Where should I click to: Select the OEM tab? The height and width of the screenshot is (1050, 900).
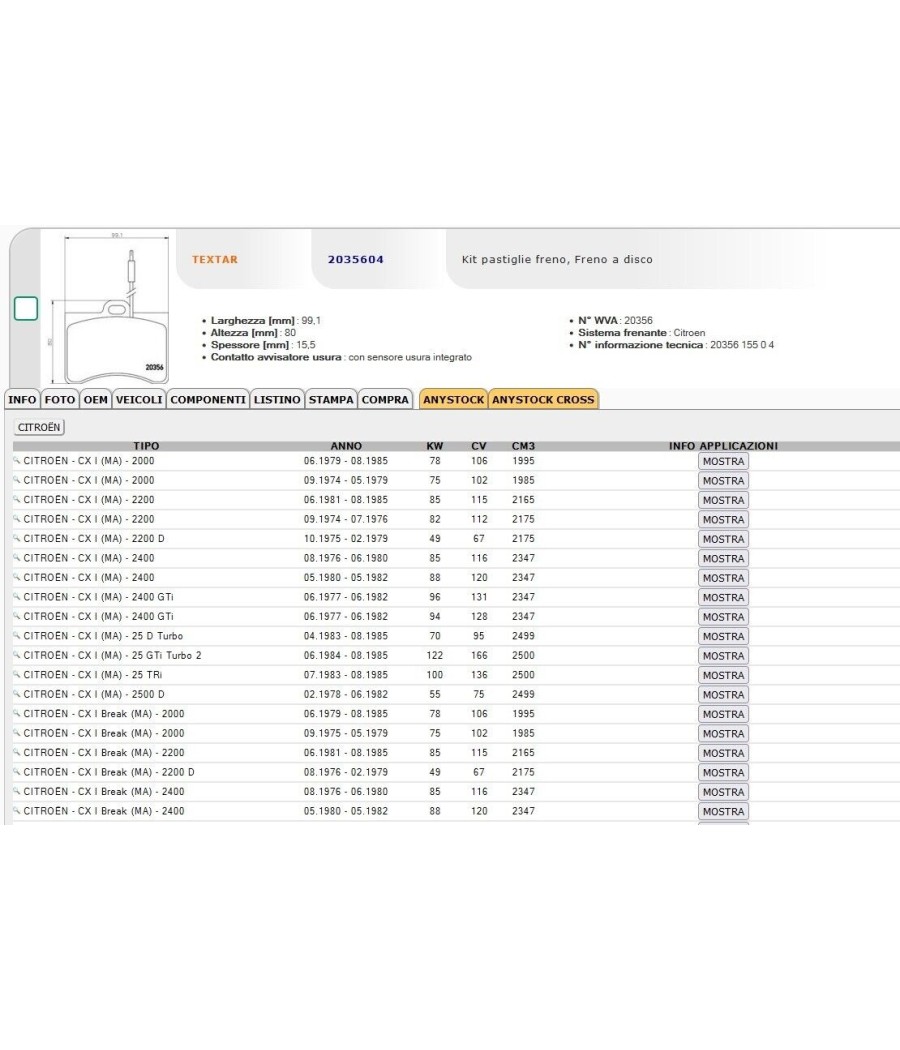pyautogui.click(x=95, y=399)
